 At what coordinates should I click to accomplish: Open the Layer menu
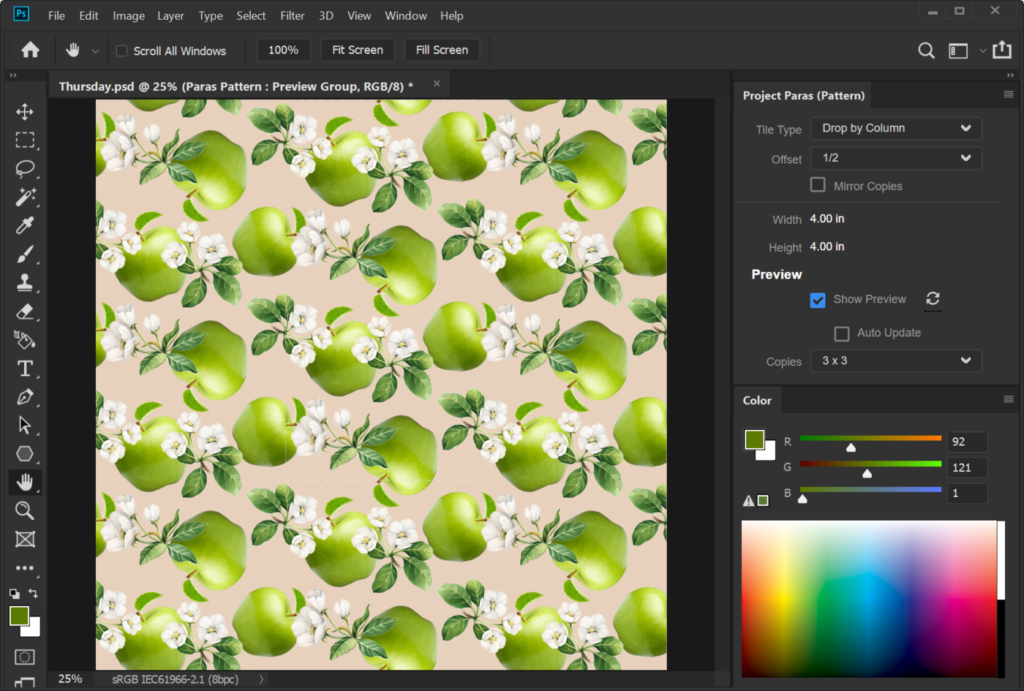[x=170, y=16]
